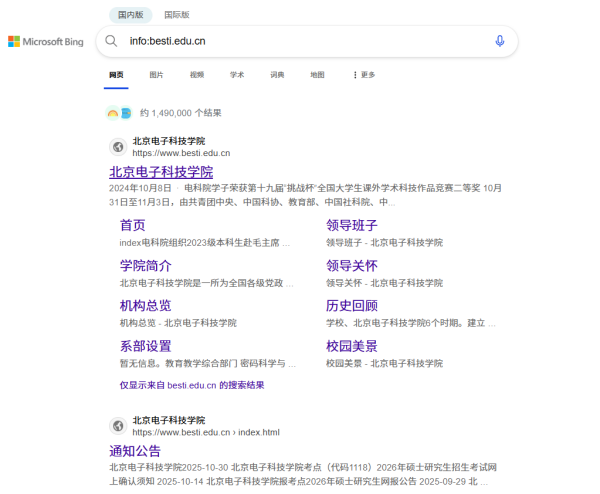Click snippet 北京电子科技学院是一所为全国各级党政

[x=207, y=283]
